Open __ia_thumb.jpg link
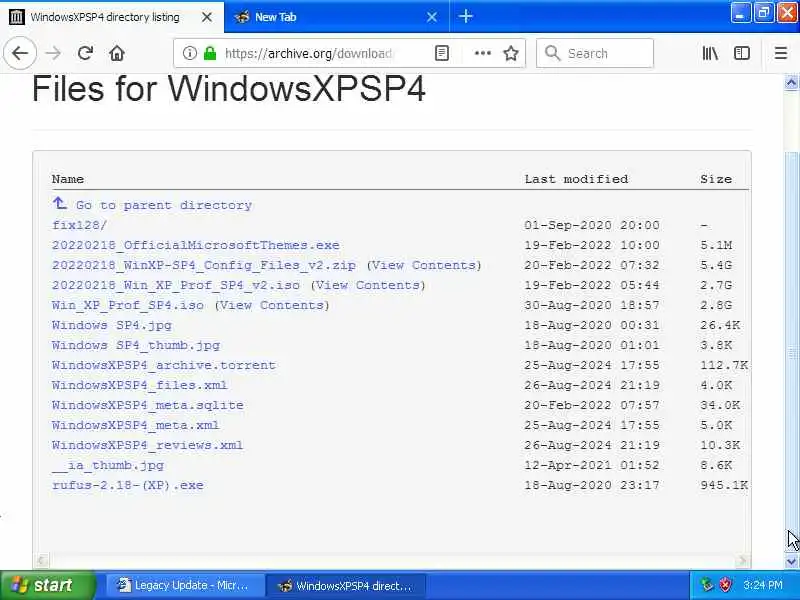The height and width of the screenshot is (600, 800). click(x=108, y=465)
